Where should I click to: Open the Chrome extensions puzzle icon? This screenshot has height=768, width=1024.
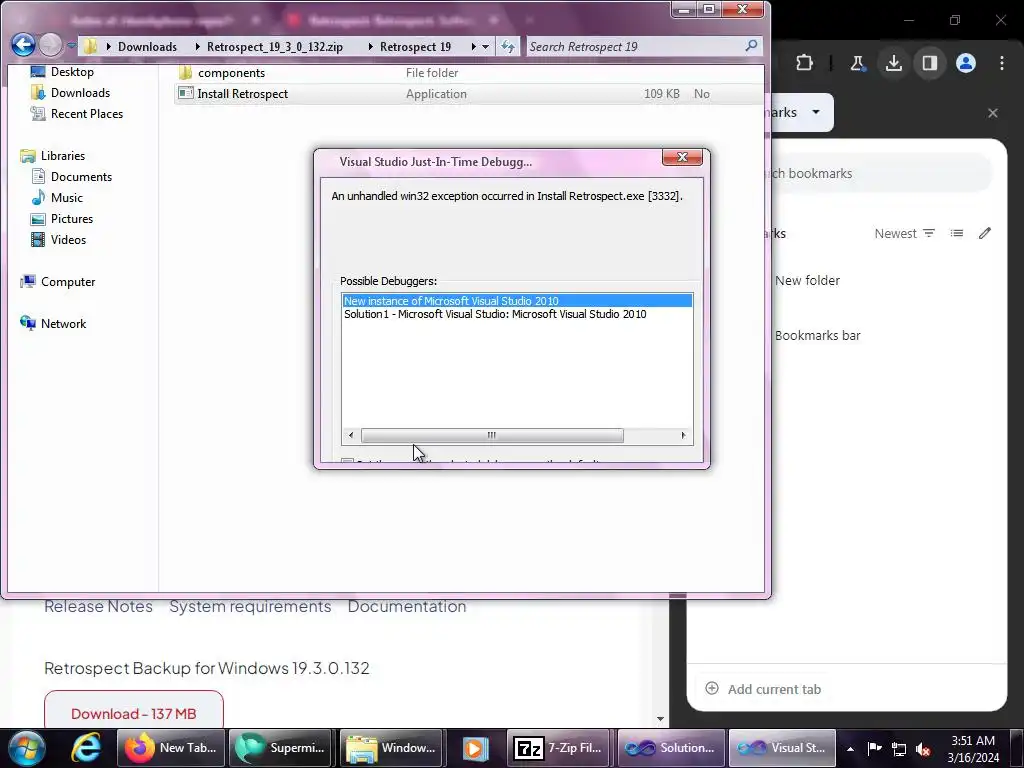805,63
